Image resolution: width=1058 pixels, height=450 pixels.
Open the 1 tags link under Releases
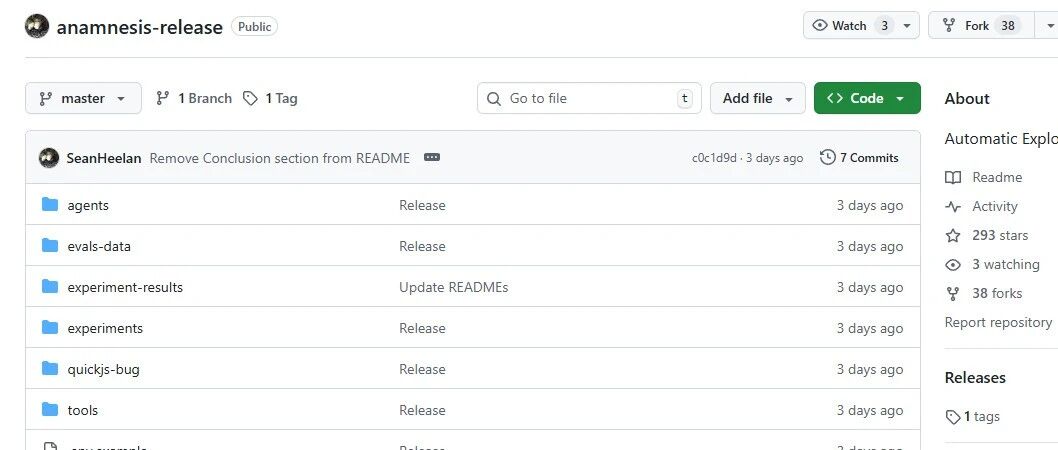(x=982, y=416)
